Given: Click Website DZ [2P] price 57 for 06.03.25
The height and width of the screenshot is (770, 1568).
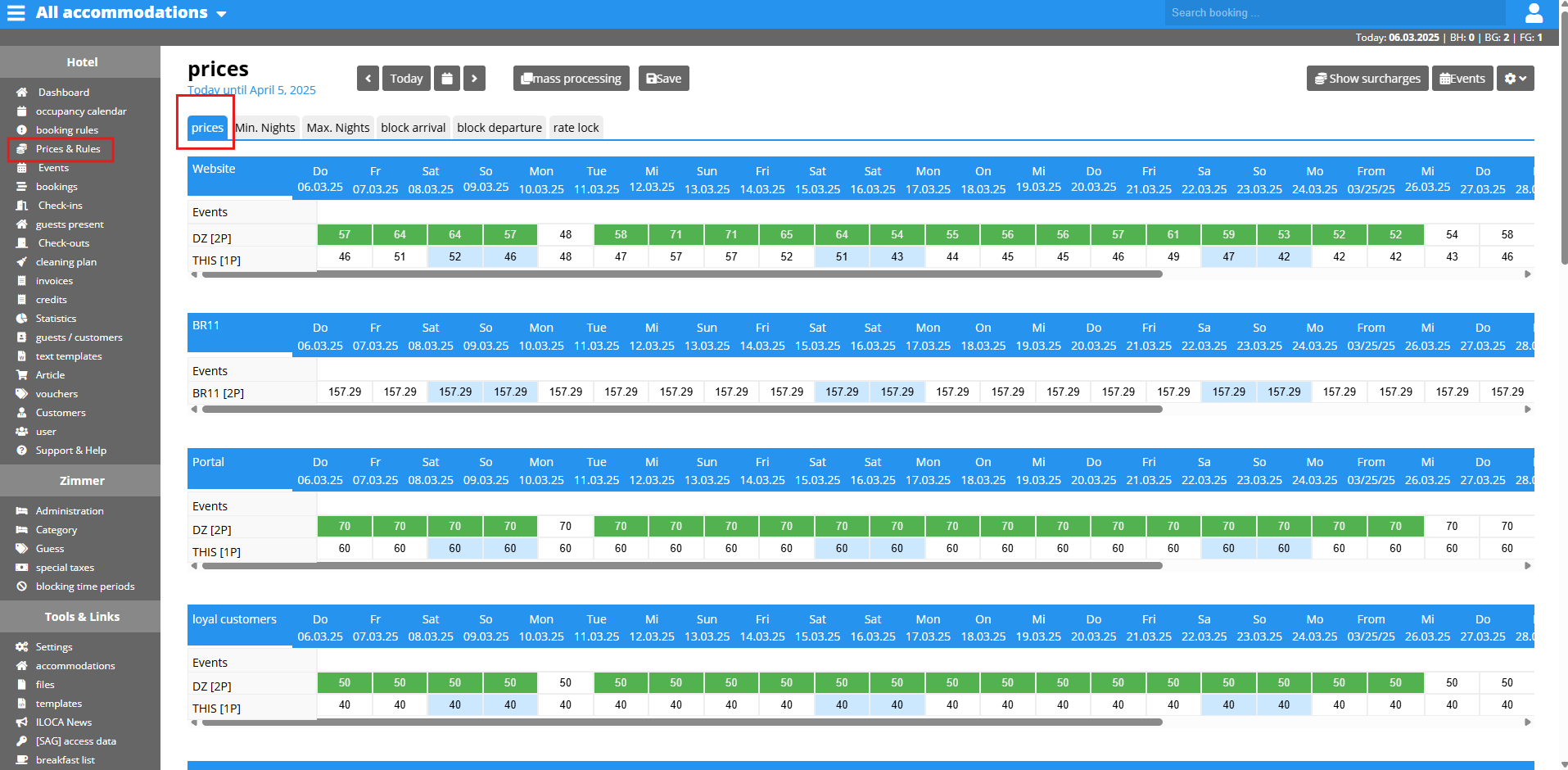Looking at the screenshot, I should 345,234.
